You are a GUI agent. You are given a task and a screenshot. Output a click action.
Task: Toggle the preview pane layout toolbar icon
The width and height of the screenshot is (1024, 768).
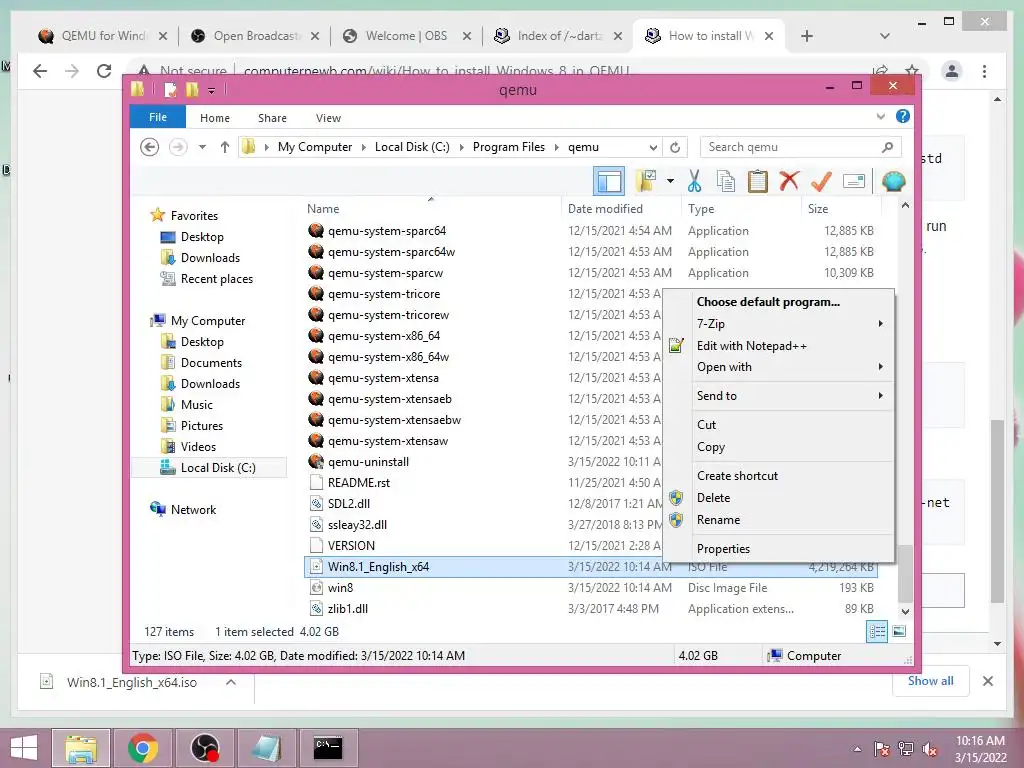(x=609, y=181)
